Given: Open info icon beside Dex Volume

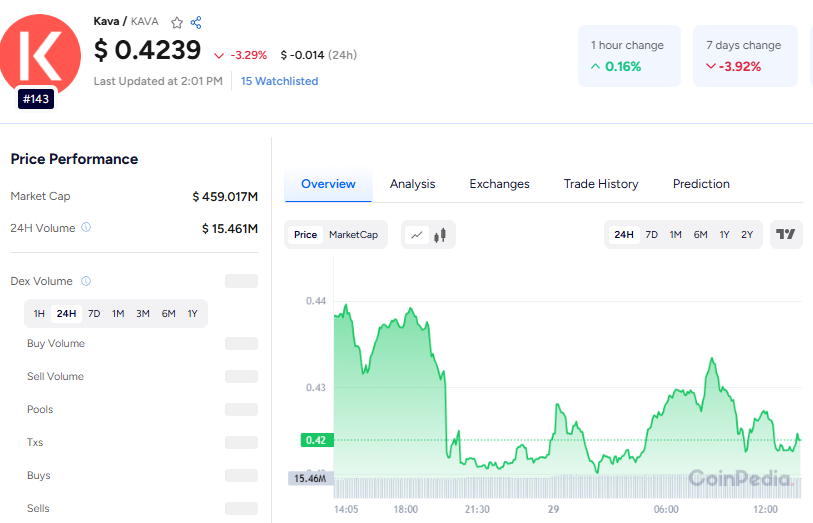Looking at the screenshot, I should point(86,281).
